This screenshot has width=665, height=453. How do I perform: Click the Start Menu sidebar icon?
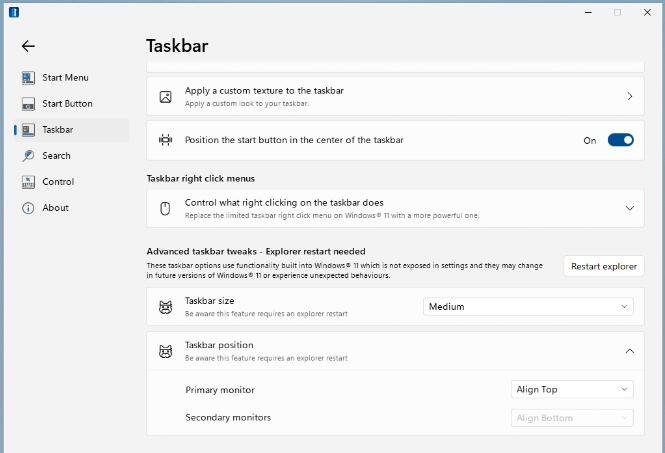point(28,78)
